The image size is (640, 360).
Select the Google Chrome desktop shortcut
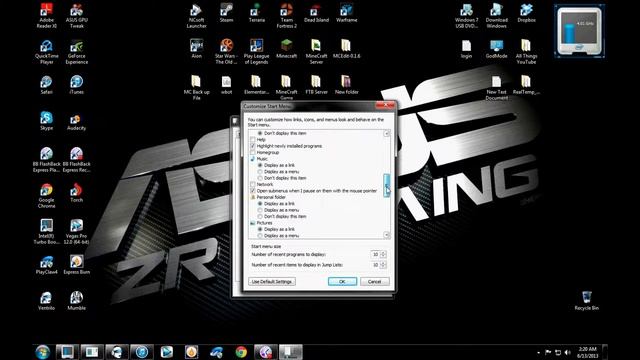click(47, 196)
